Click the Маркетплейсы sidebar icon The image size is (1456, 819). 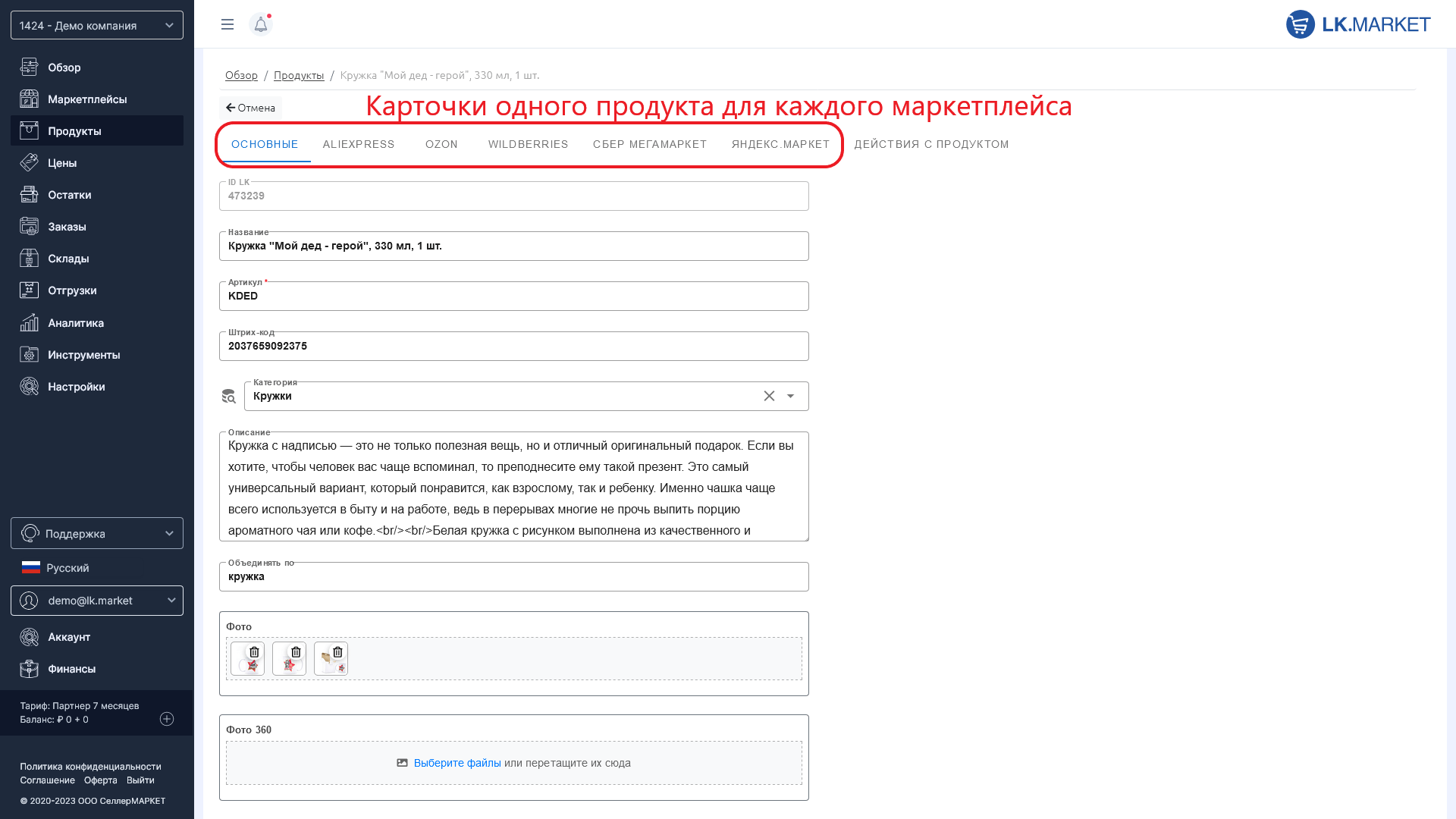[30, 99]
